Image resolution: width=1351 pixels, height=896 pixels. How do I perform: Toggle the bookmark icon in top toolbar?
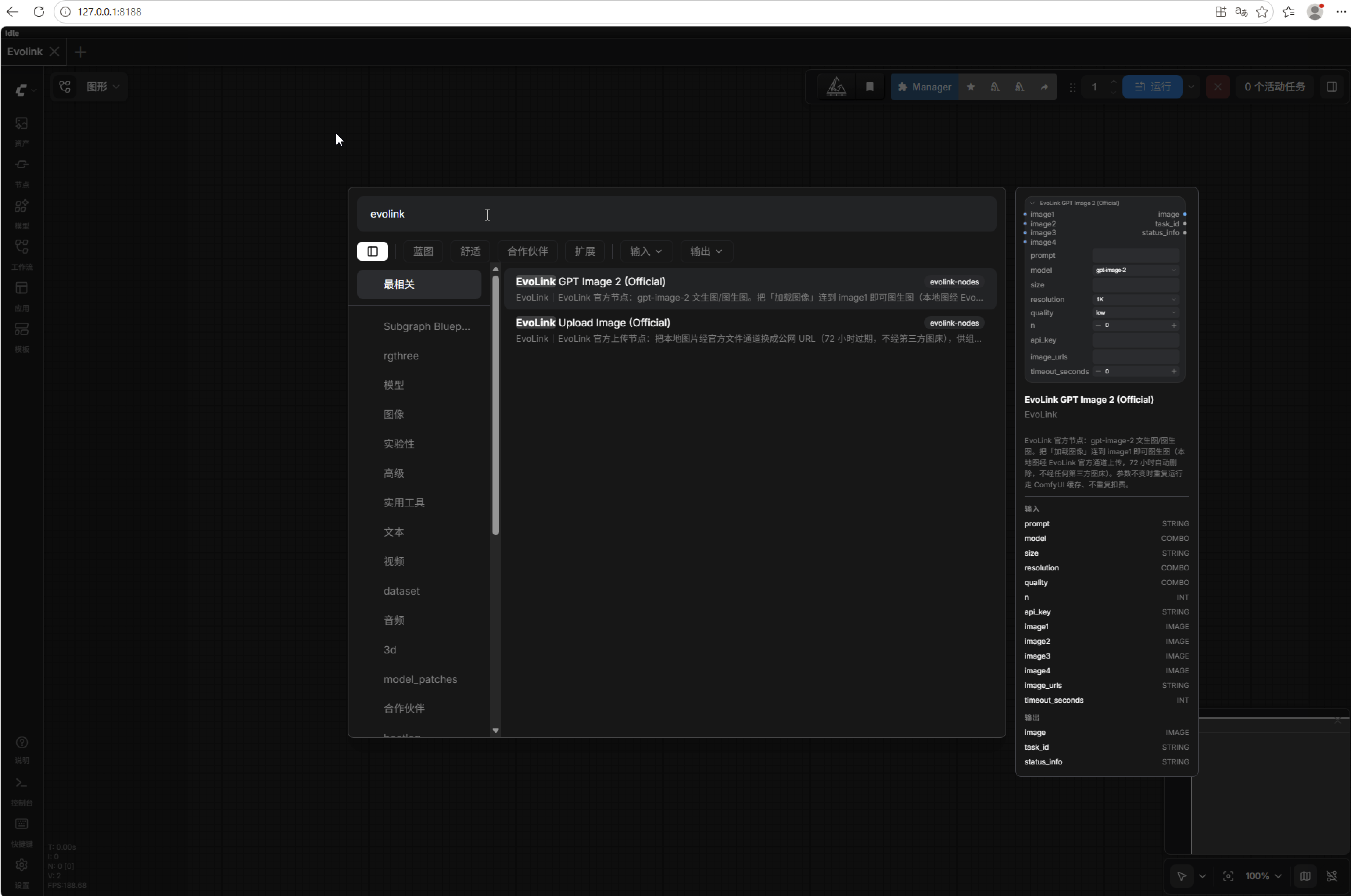coord(869,87)
